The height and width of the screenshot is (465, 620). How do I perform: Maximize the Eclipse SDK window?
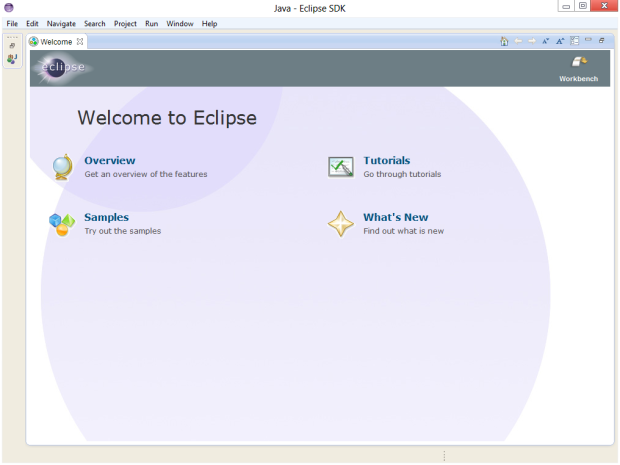pyautogui.click(x=582, y=6)
